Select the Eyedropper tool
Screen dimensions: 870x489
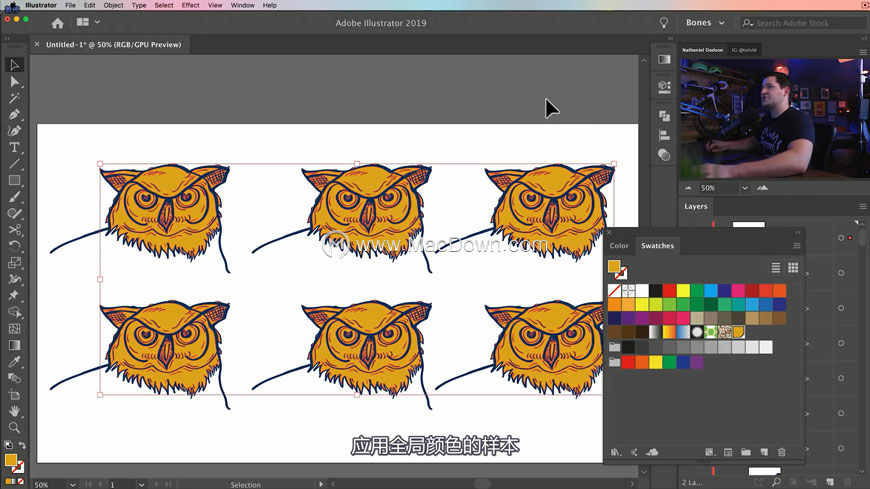[x=14, y=362]
